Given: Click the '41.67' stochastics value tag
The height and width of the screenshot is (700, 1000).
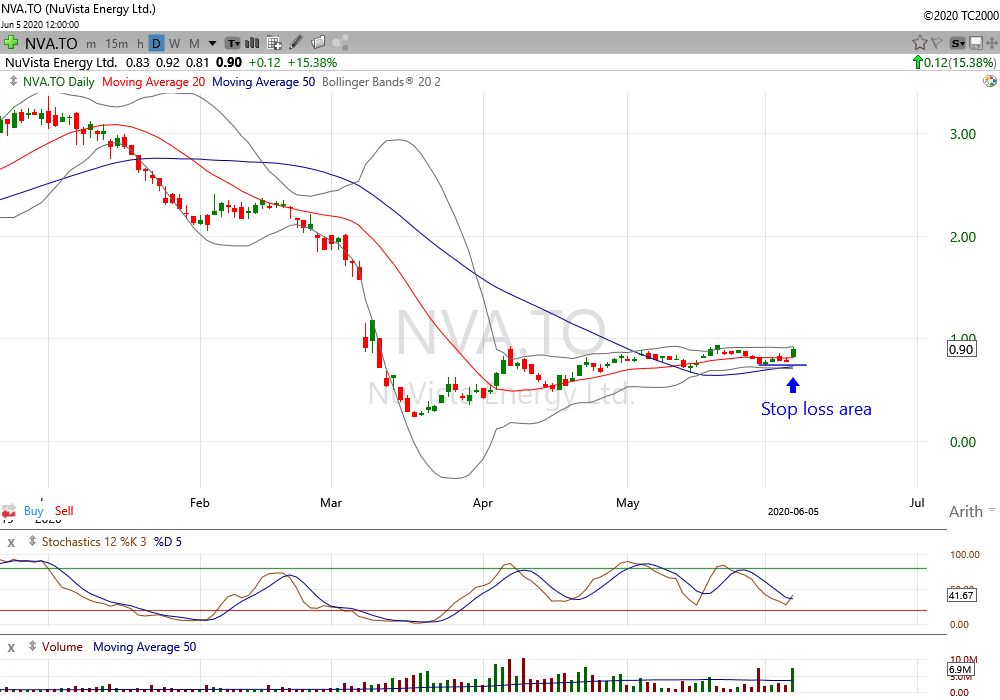Looking at the screenshot, I should pyautogui.click(x=961, y=595).
